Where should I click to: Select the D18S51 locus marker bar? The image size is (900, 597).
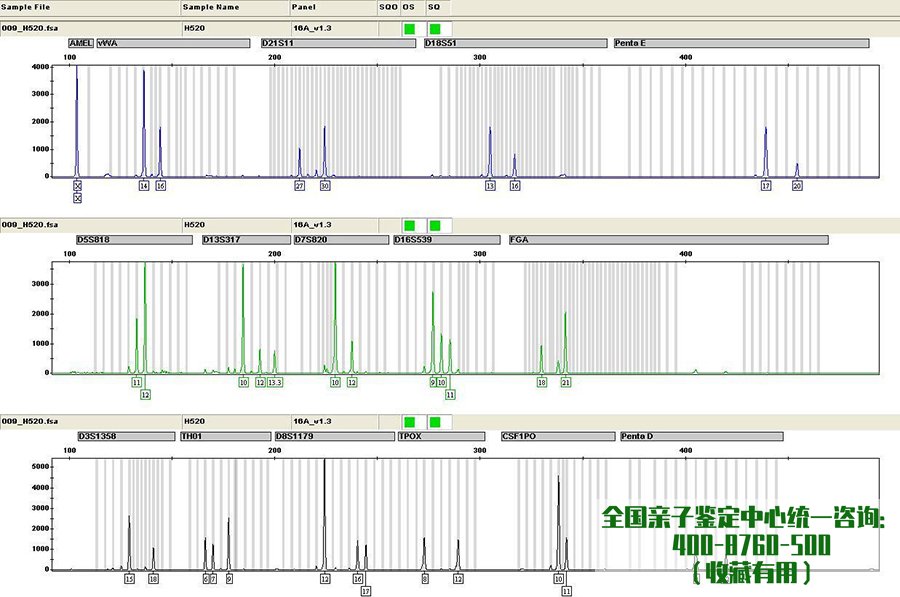click(x=515, y=43)
